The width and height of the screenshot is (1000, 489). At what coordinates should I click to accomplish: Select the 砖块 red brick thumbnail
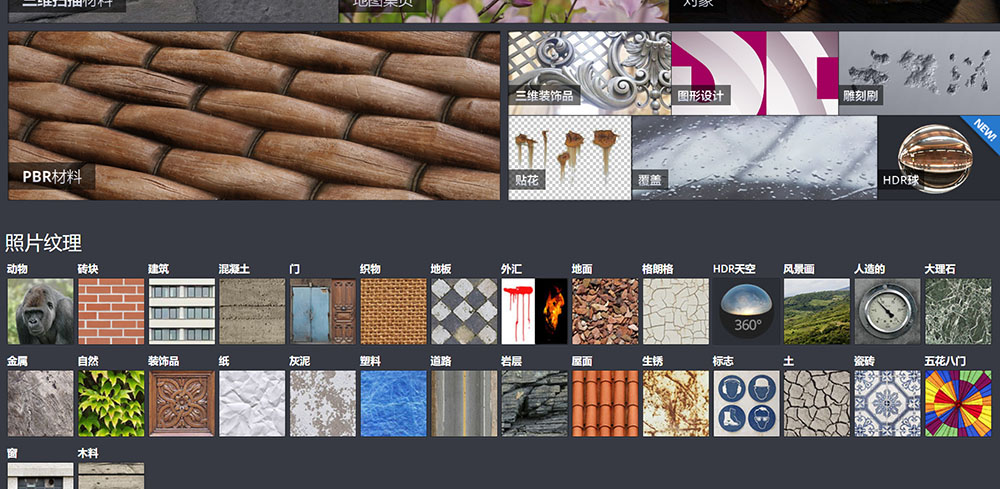(x=111, y=311)
